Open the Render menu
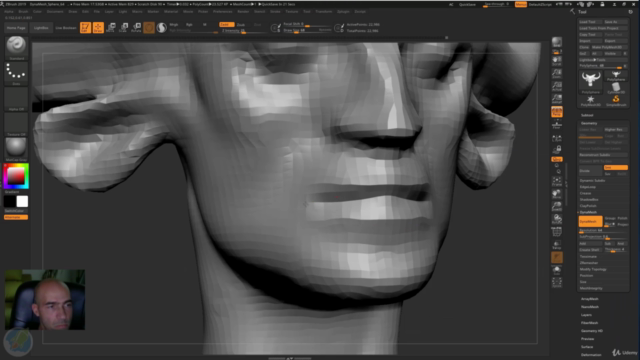The height and width of the screenshot is (360, 640). point(243,11)
